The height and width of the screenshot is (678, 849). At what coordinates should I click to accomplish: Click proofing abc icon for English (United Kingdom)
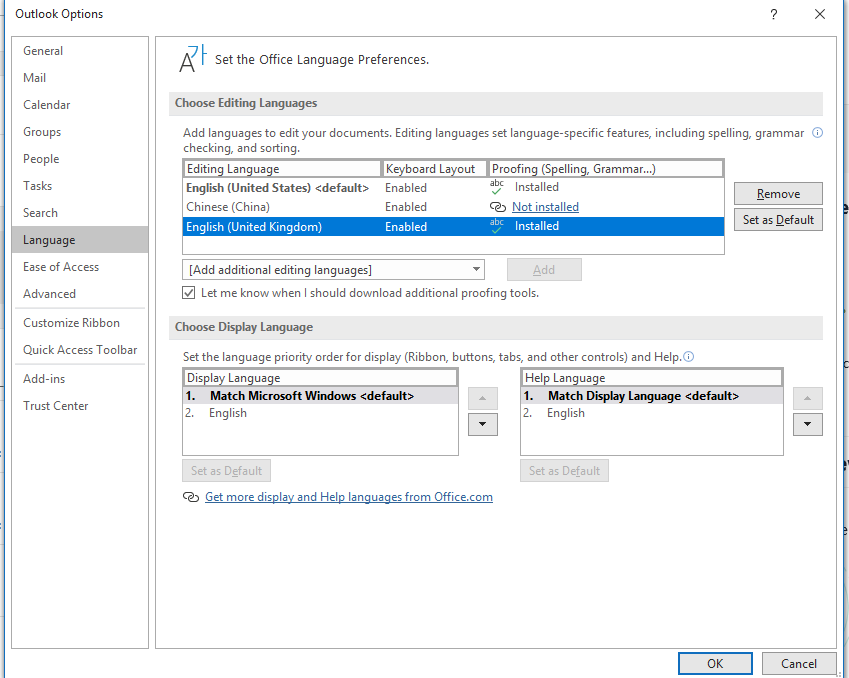click(497, 226)
